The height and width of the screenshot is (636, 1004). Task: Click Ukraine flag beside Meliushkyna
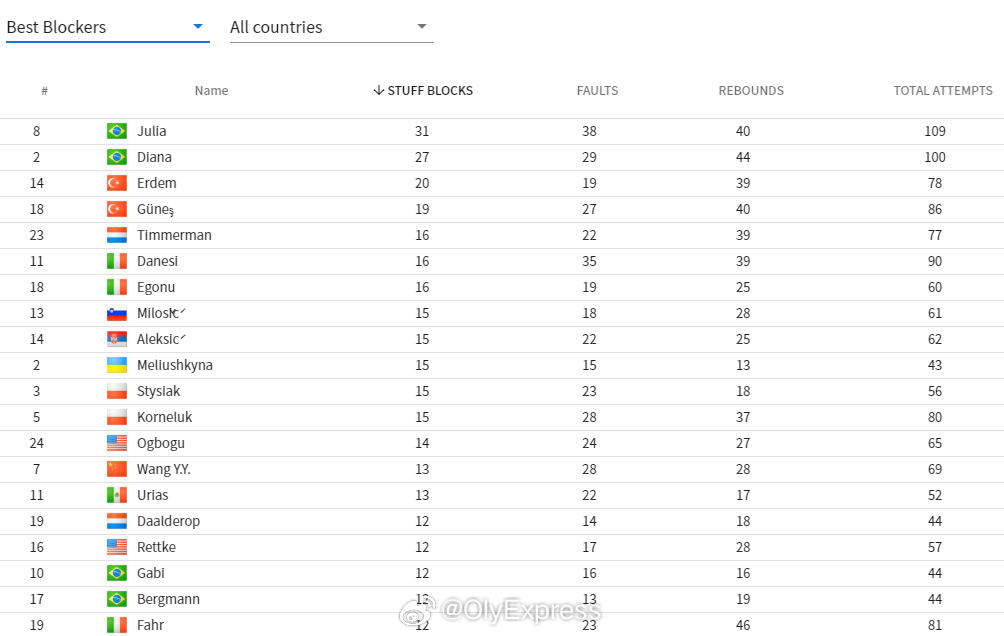[117, 365]
